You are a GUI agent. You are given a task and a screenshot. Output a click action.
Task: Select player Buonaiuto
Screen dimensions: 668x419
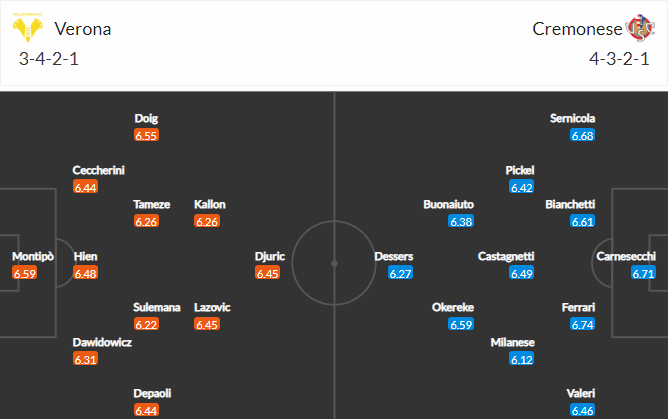tap(448, 204)
